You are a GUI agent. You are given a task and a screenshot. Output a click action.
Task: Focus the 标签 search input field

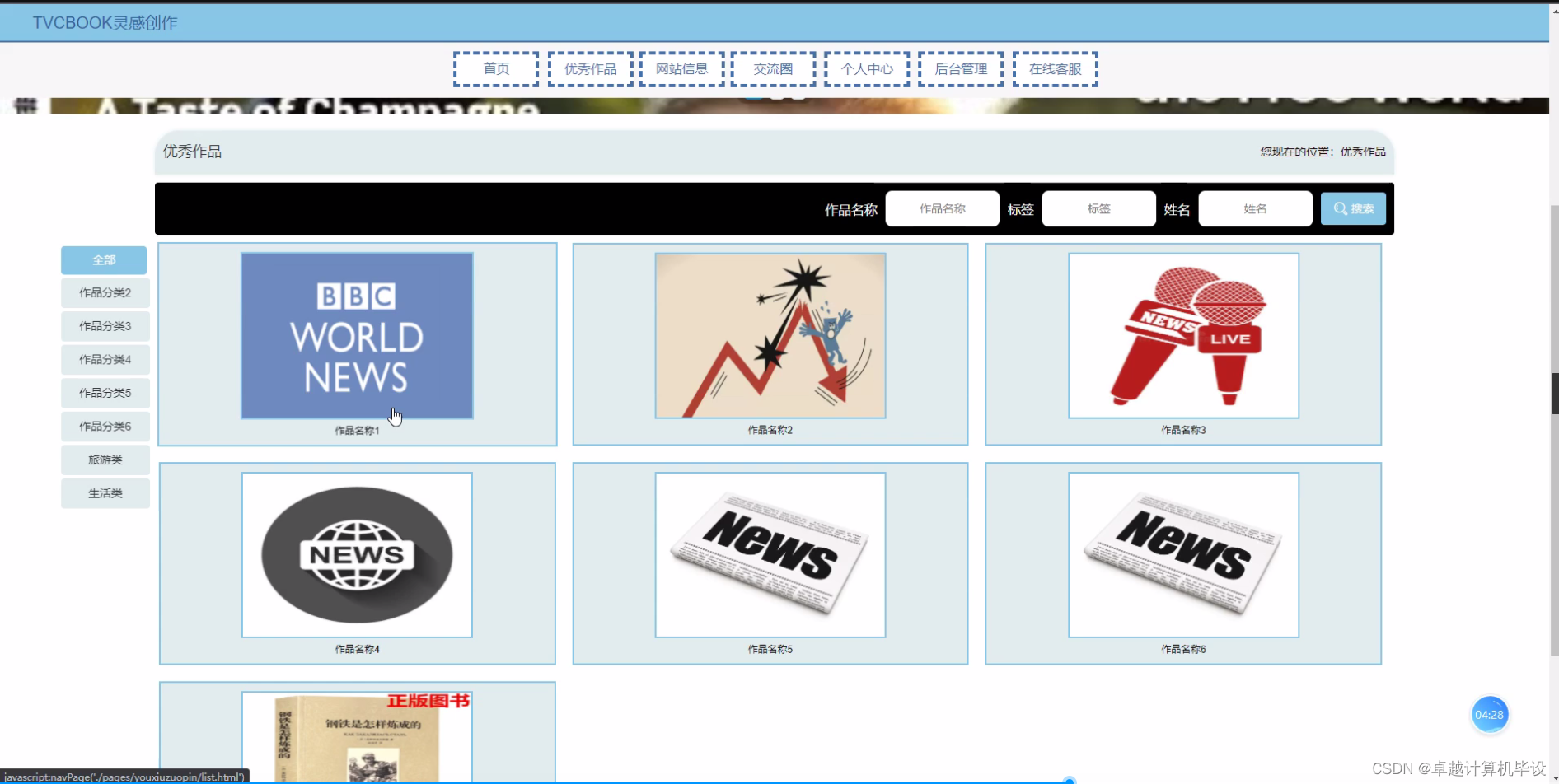[1098, 208]
